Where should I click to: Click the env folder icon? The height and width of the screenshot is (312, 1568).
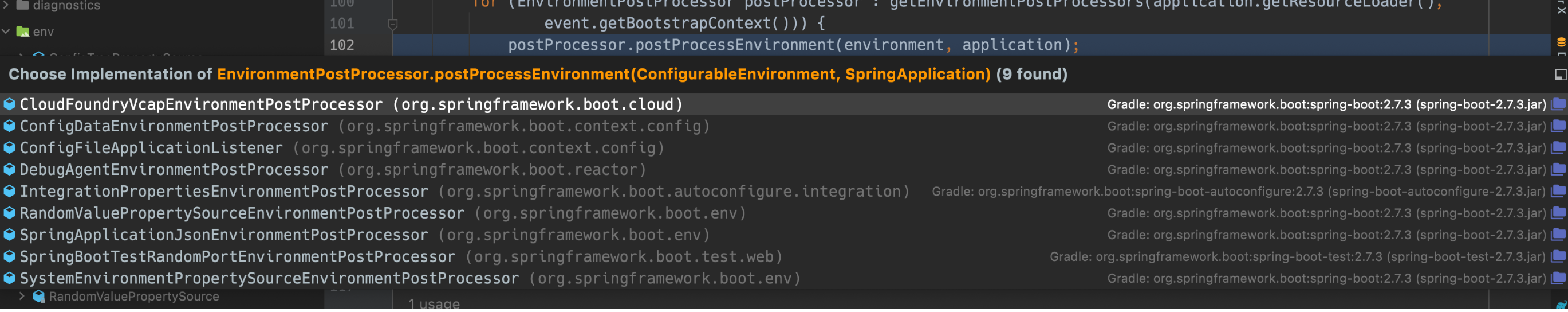pos(23,32)
